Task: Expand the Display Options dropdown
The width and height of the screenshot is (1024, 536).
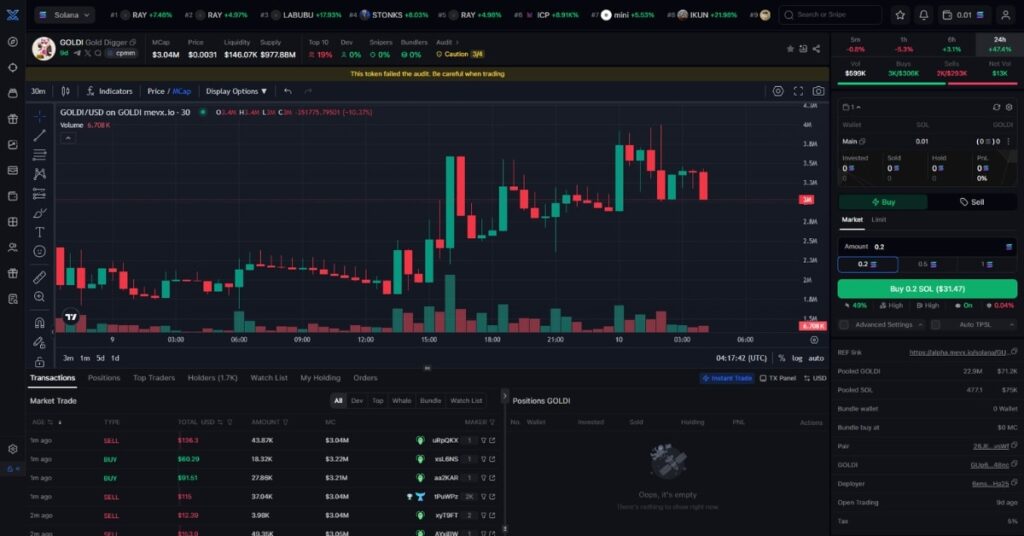Action: click(236, 91)
